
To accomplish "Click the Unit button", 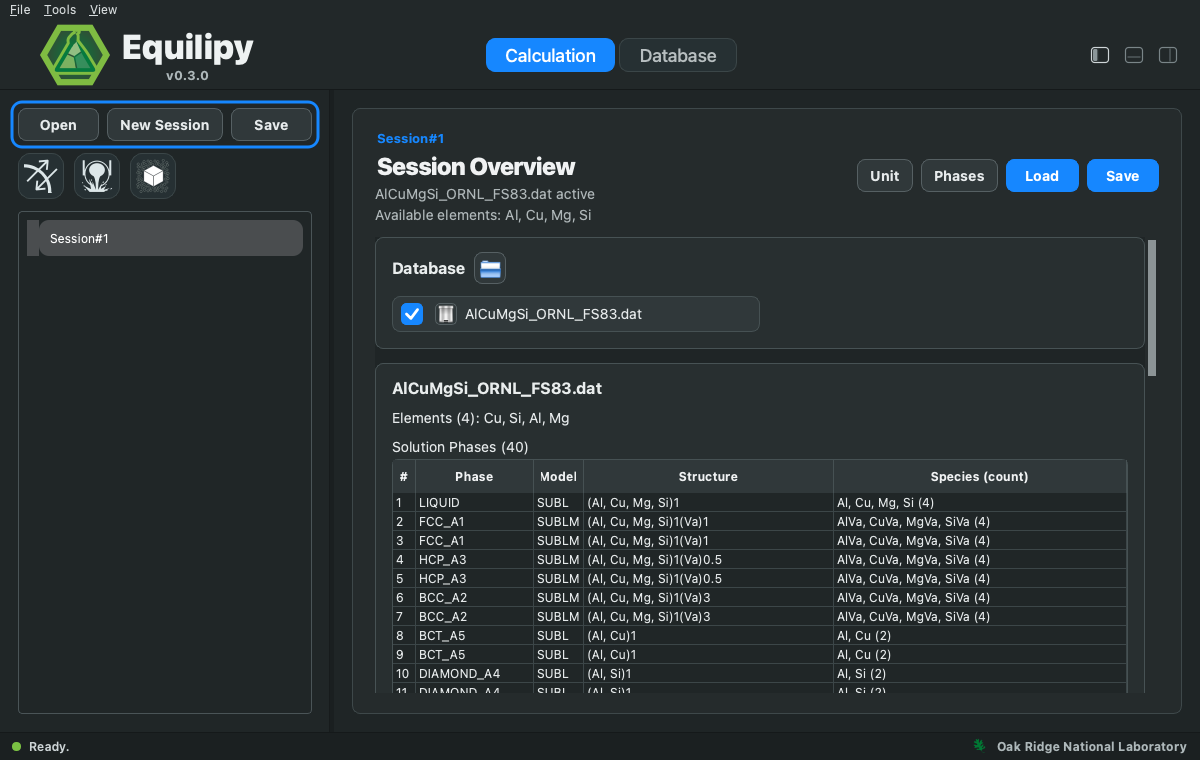I will tap(885, 175).
